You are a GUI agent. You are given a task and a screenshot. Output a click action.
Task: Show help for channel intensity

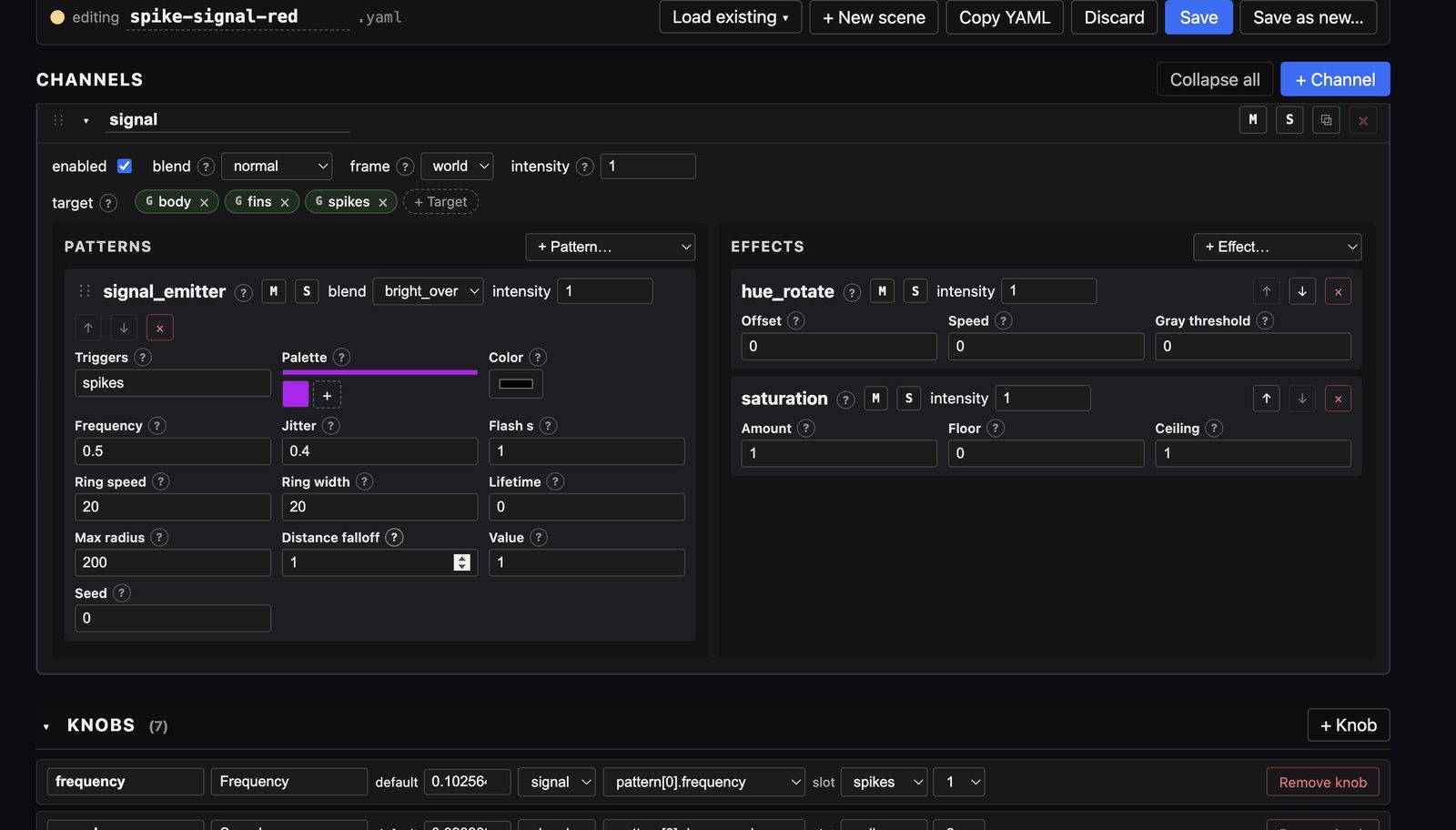[x=585, y=167]
